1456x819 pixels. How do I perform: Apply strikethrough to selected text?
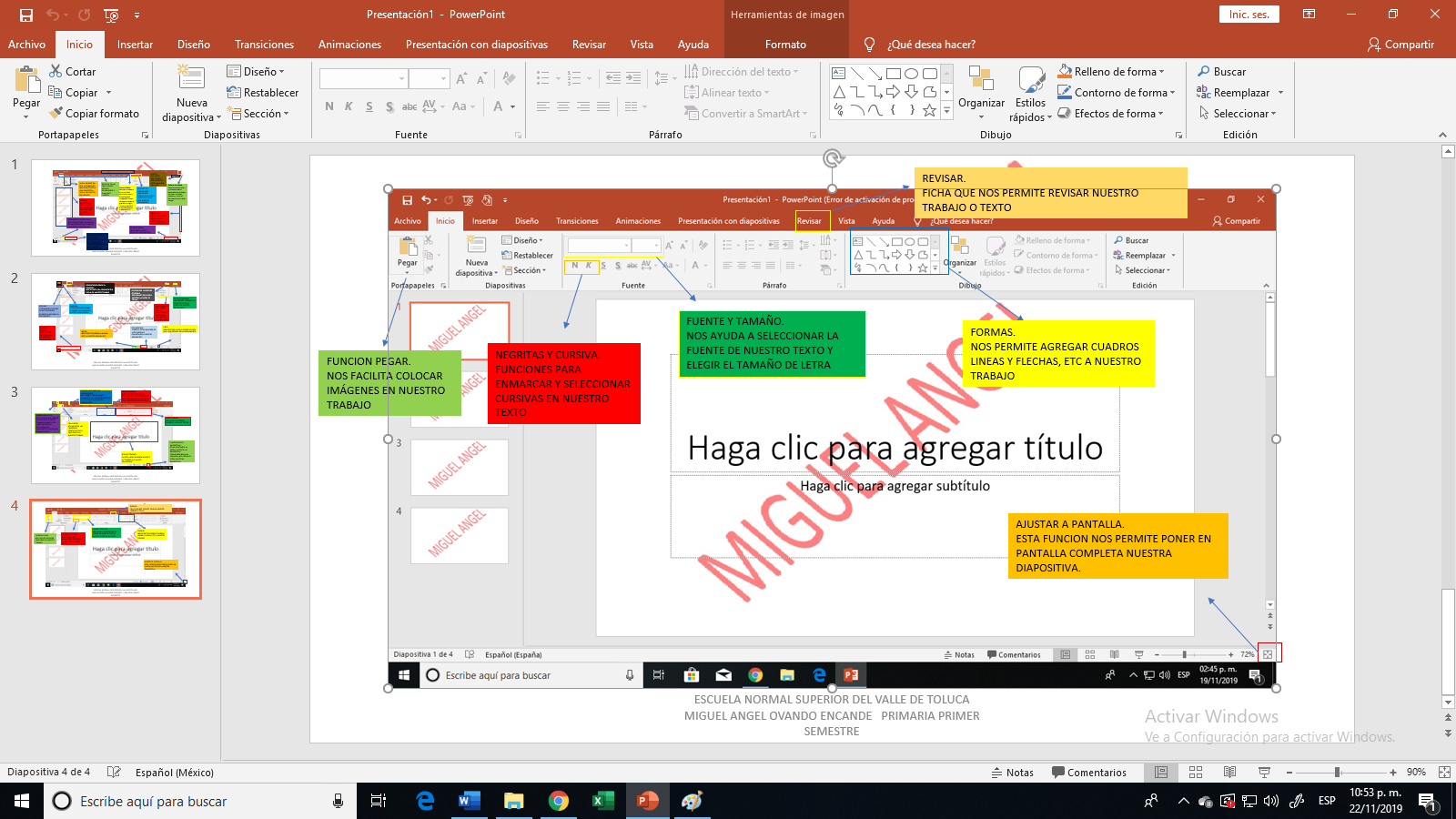[x=409, y=106]
